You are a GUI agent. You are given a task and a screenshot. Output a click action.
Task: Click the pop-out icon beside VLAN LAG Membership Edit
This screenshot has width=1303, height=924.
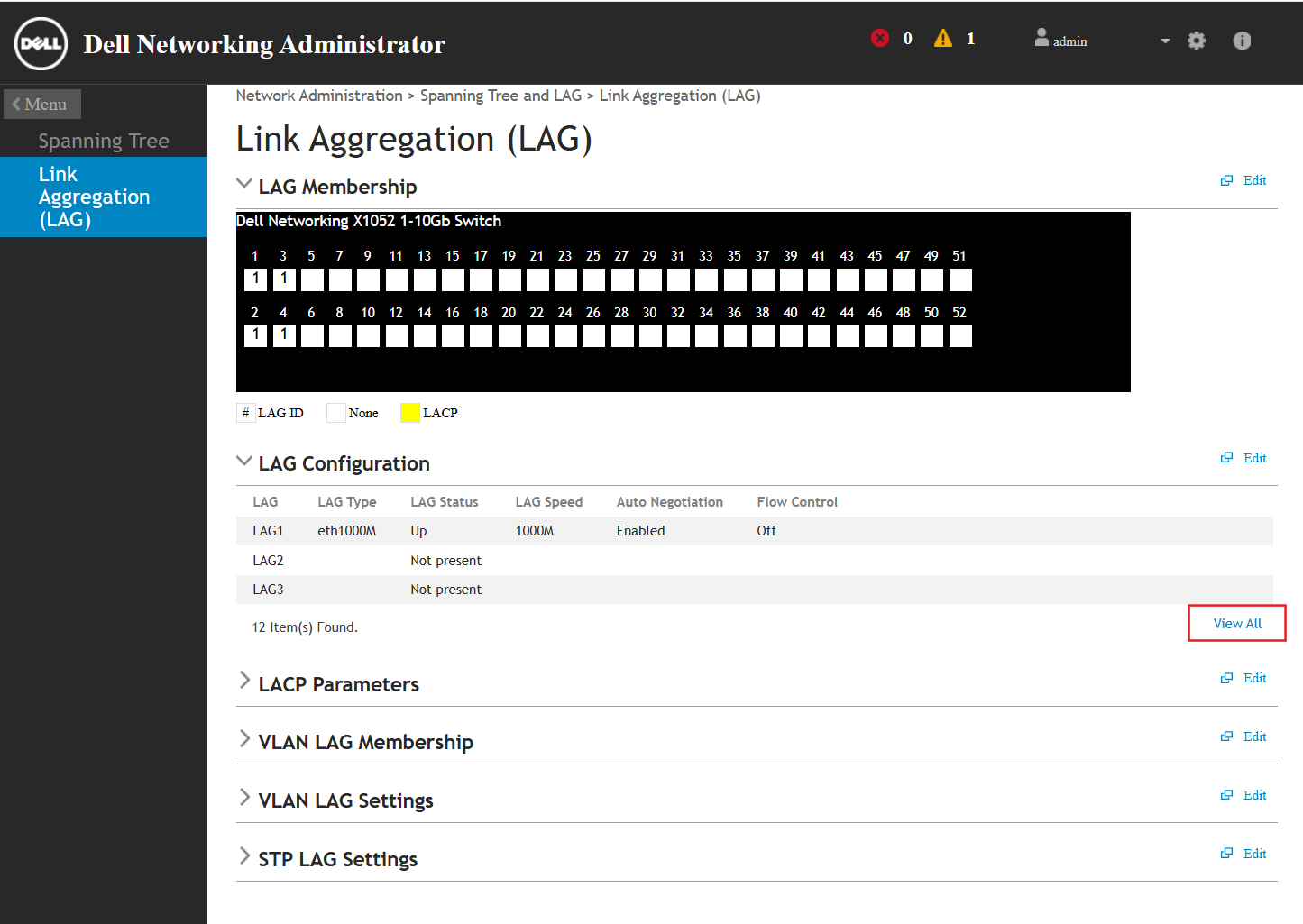pos(1226,736)
